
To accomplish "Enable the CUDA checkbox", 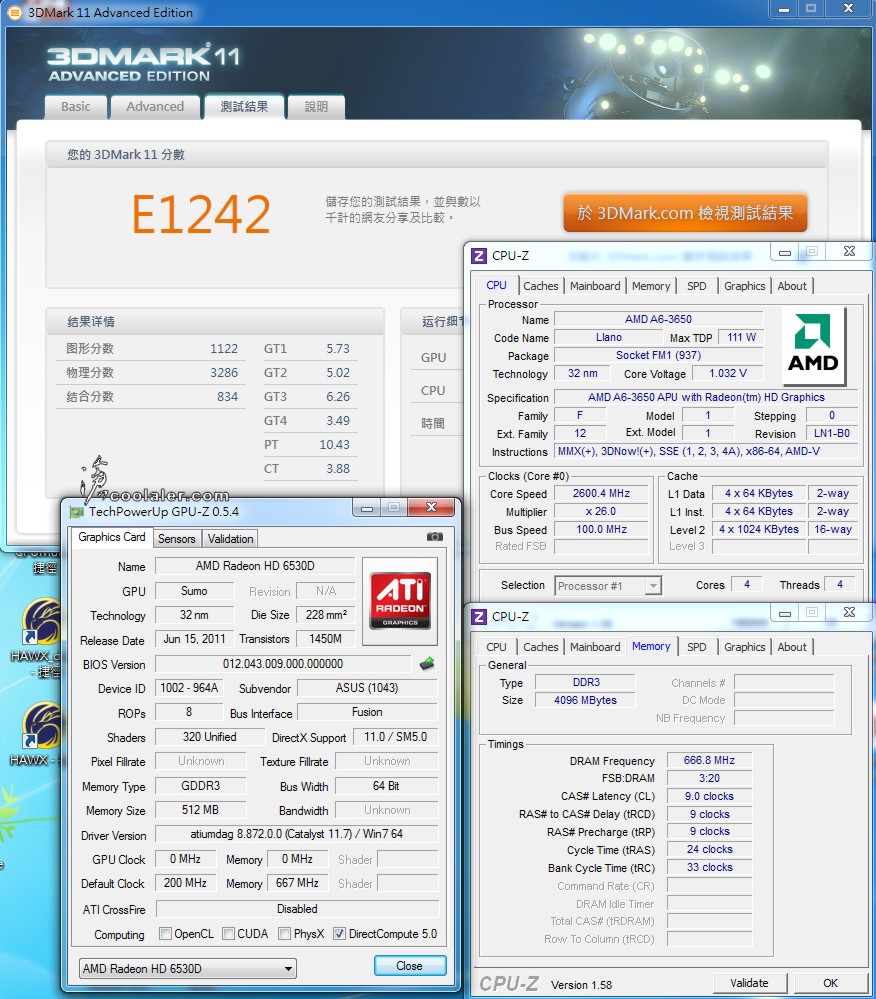I will click(x=228, y=933).
